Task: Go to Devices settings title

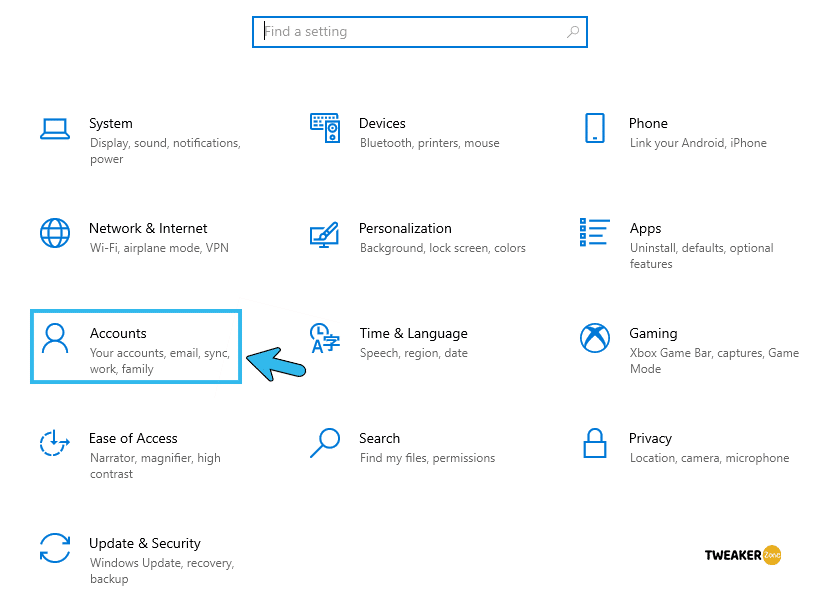Action: tap(382, 123)
